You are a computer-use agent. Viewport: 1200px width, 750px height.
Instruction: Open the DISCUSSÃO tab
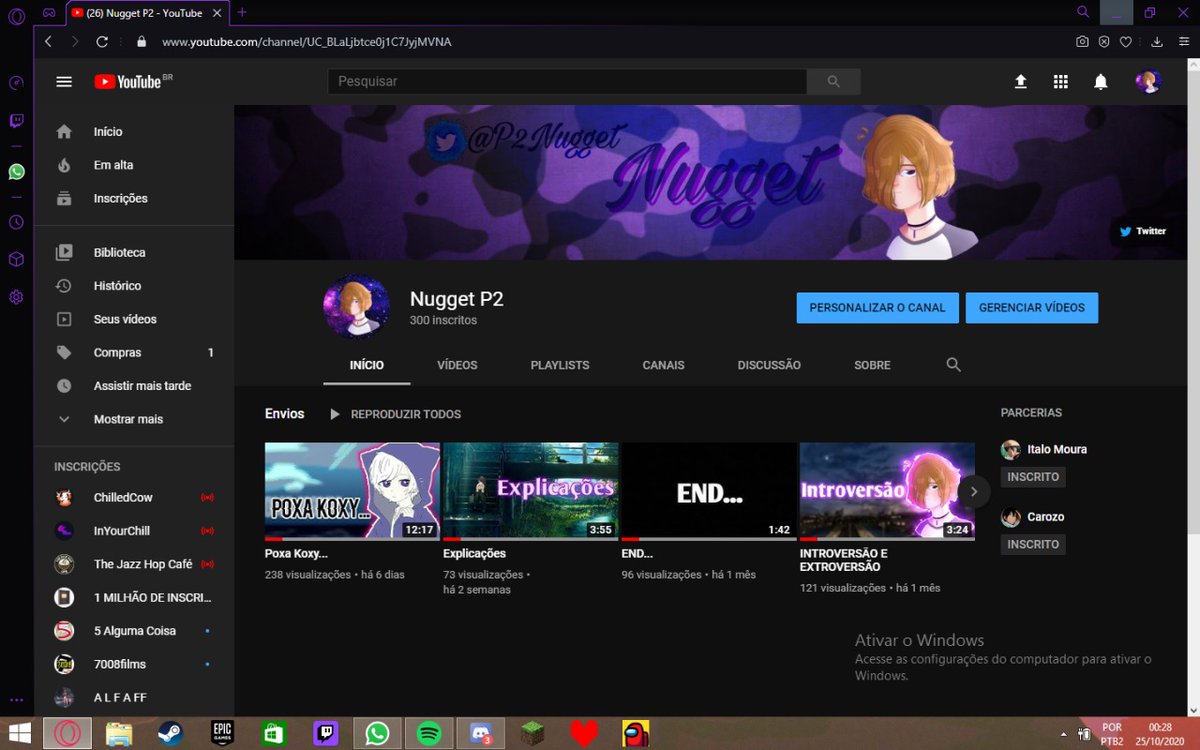[x=769, y=365]
